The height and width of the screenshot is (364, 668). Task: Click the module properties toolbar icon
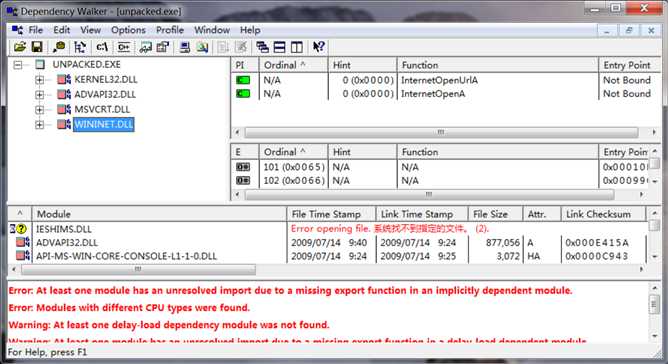(163, 47)
